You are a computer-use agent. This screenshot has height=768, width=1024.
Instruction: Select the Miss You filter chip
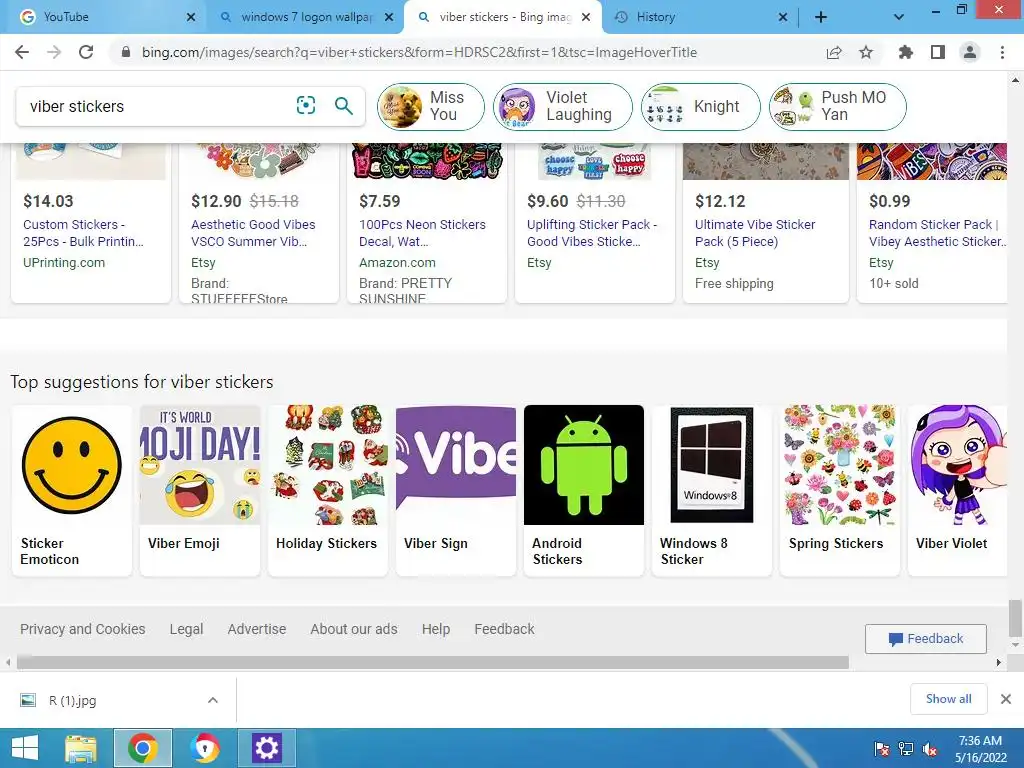[x=430, y=106]
